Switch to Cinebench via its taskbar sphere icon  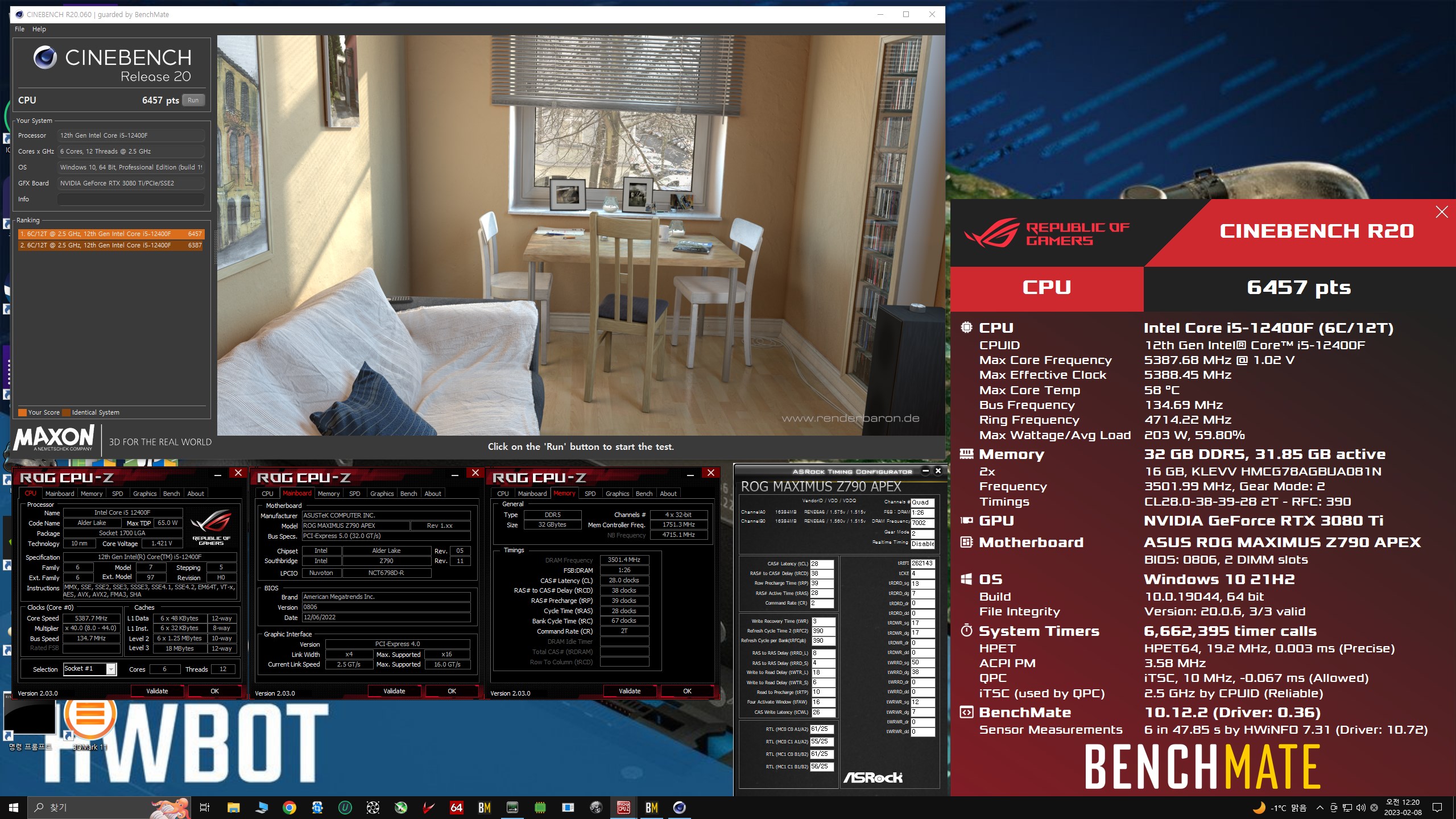pos(680,807)
